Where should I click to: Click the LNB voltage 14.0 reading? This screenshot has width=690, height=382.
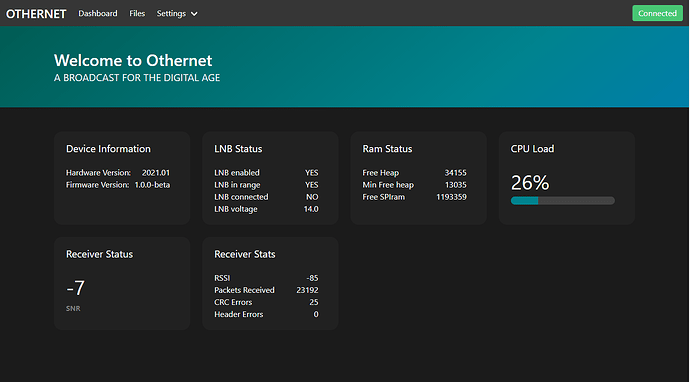click(x=311, y=209)
